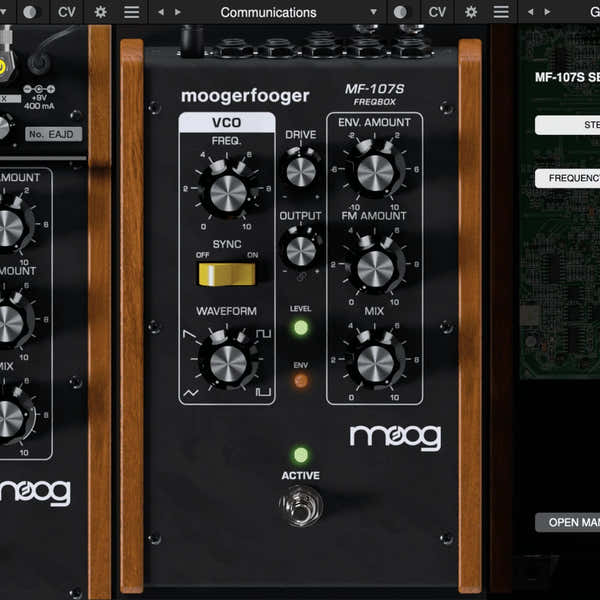Select the square waveform icon
600x600 pixels.
(x=264, y=334)
